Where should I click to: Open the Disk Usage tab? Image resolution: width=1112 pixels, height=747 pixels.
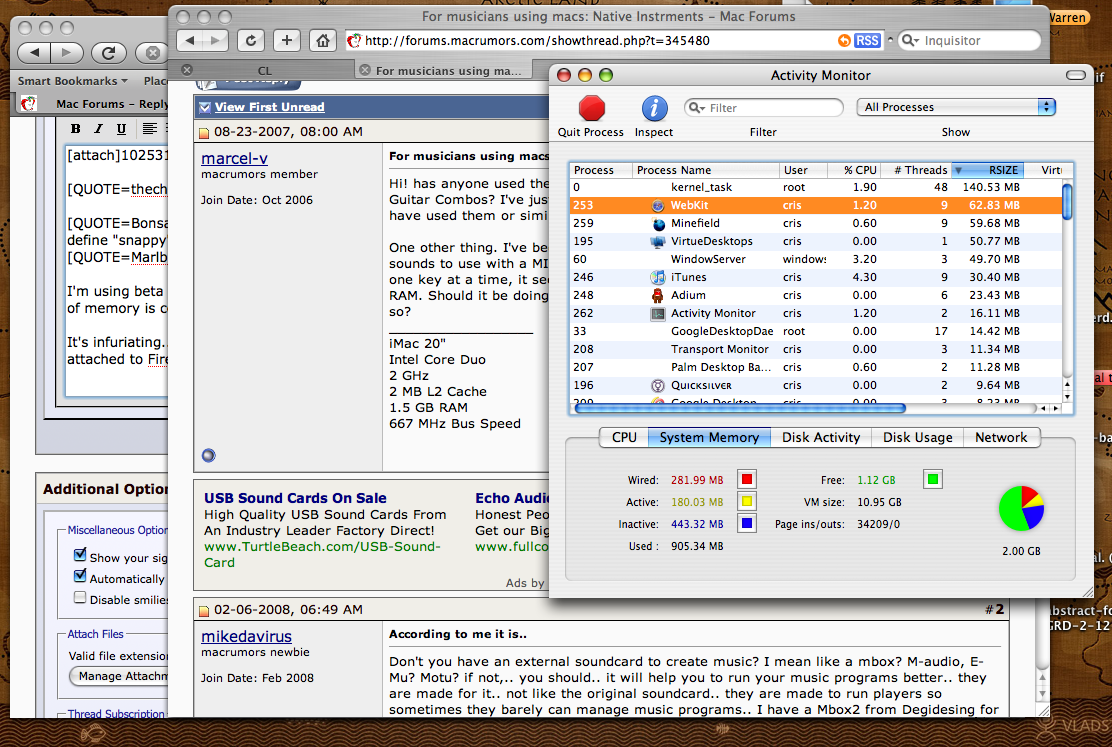(x=918, y=438)
